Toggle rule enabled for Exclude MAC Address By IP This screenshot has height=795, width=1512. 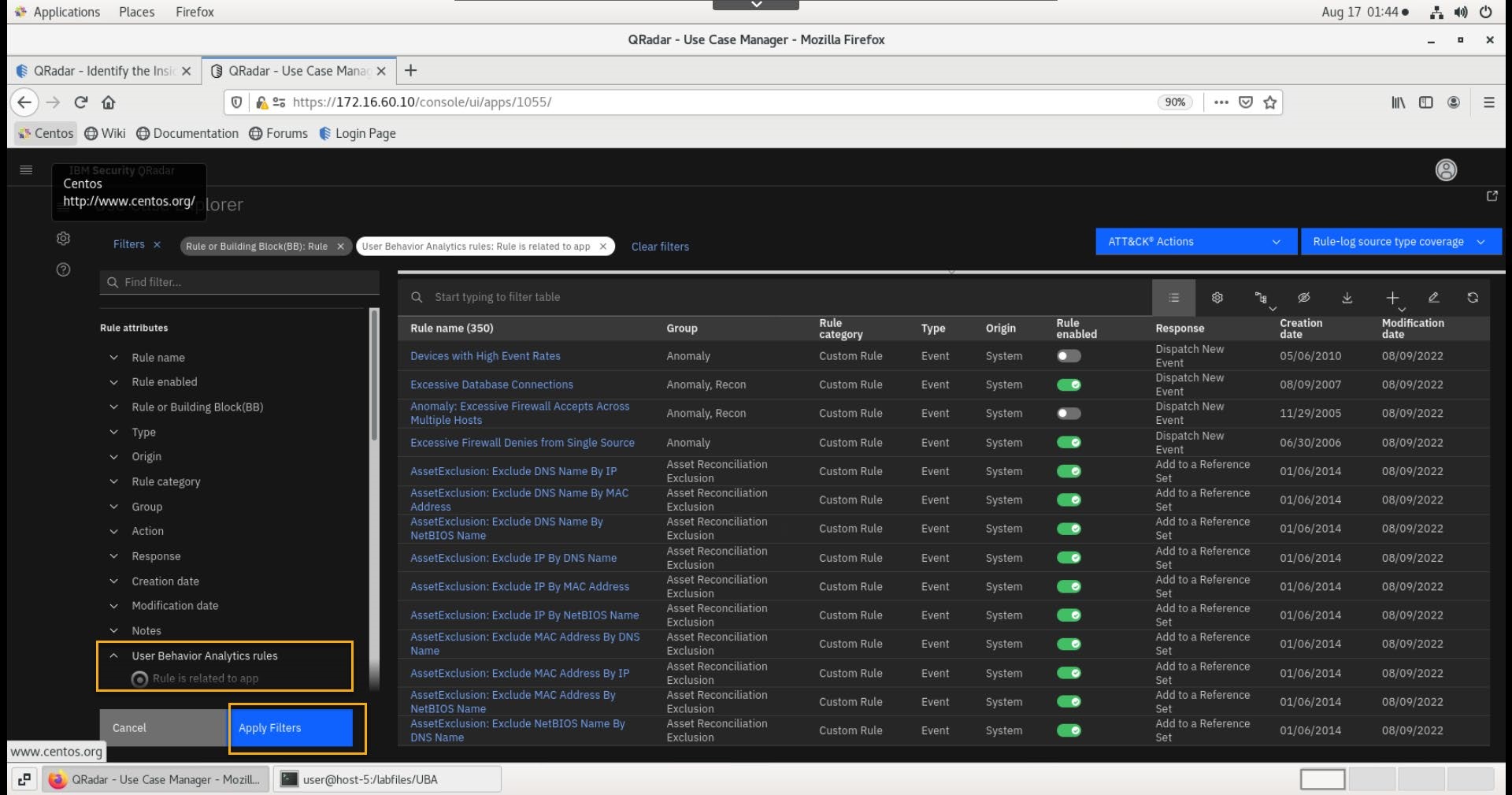pyautogui.click(x=1069, y=673)
